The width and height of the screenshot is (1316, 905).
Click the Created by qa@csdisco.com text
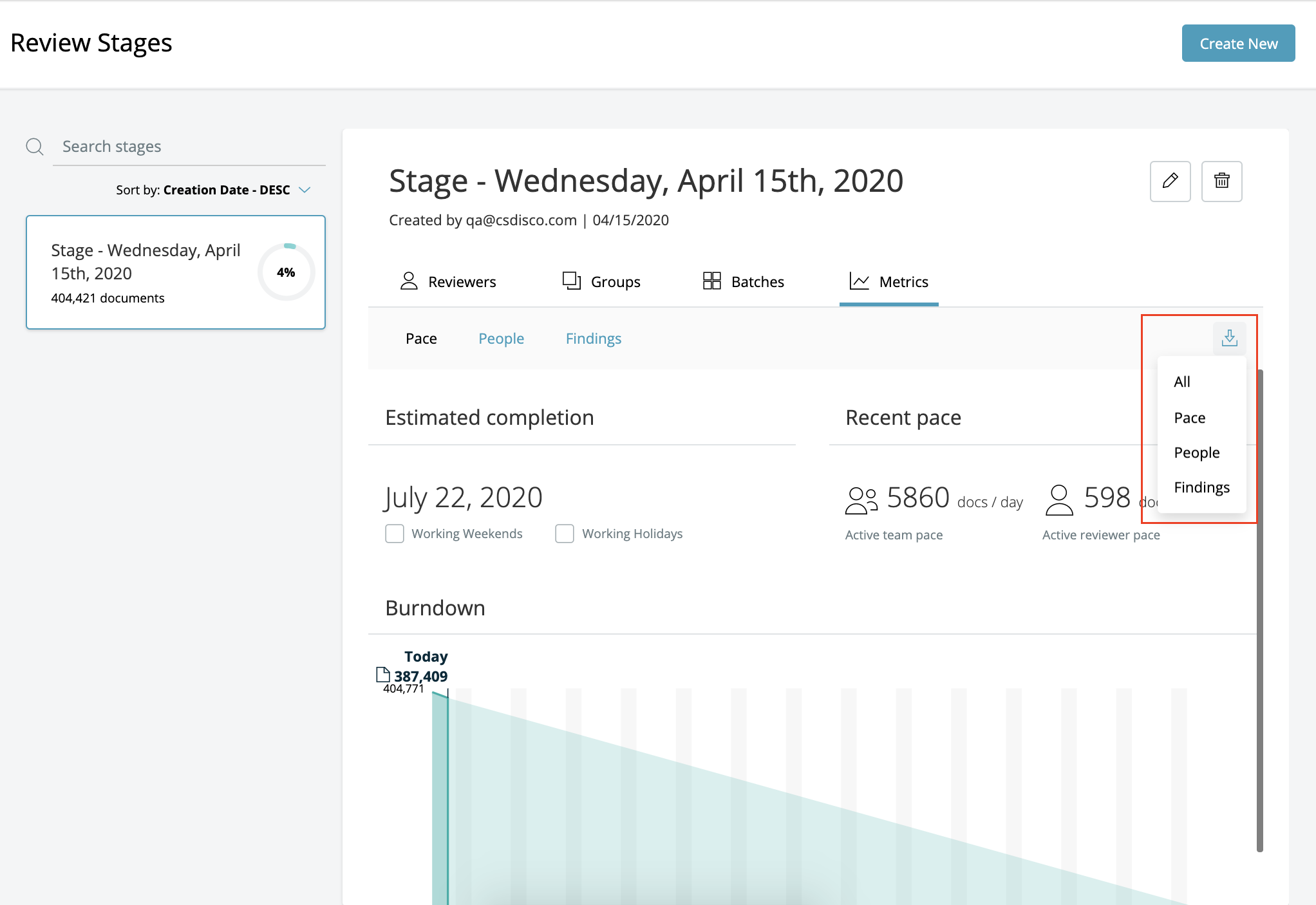(483, 220)
